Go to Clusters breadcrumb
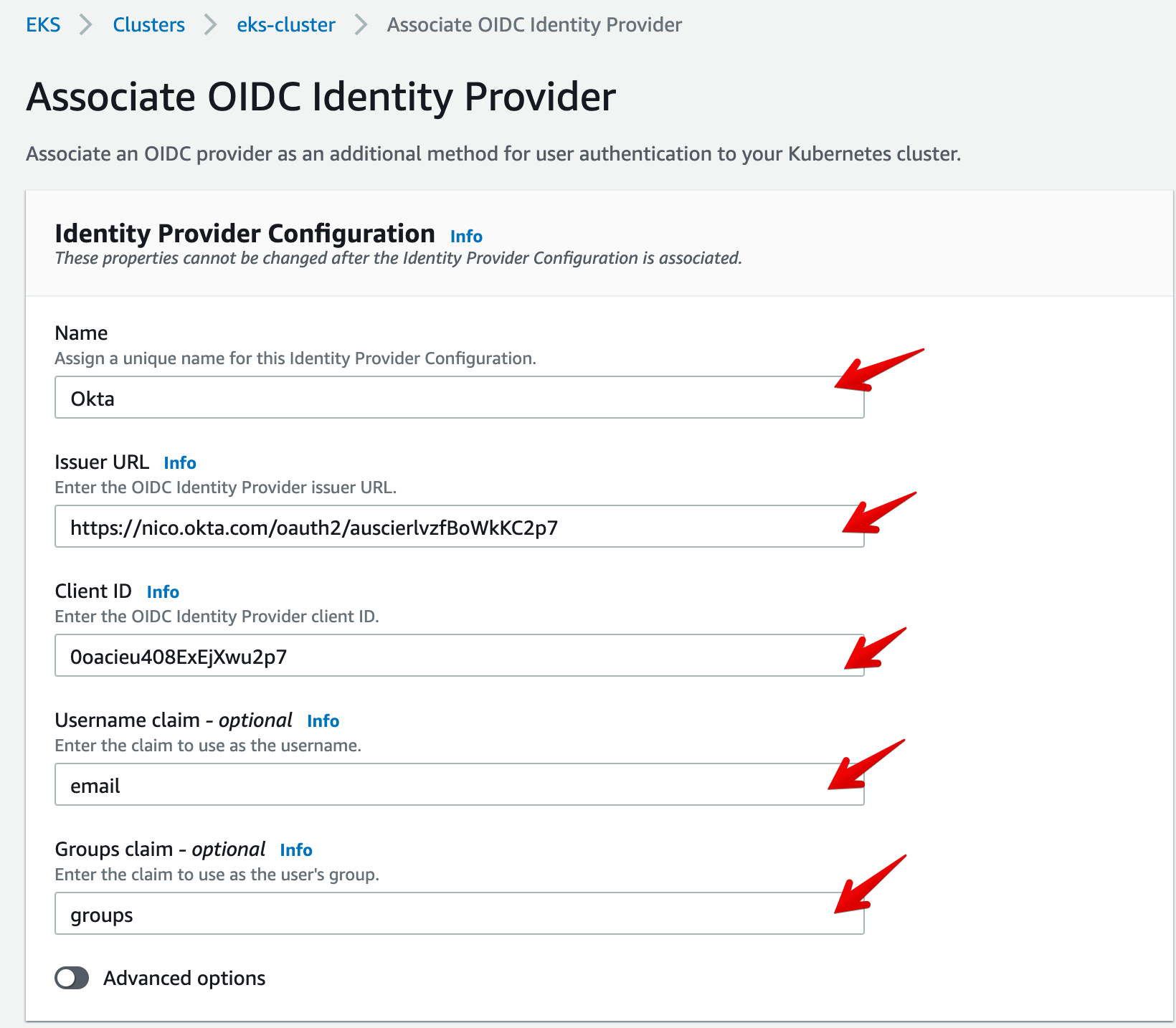Viewport: 1176px width, 1028px height. coord(148,25)
